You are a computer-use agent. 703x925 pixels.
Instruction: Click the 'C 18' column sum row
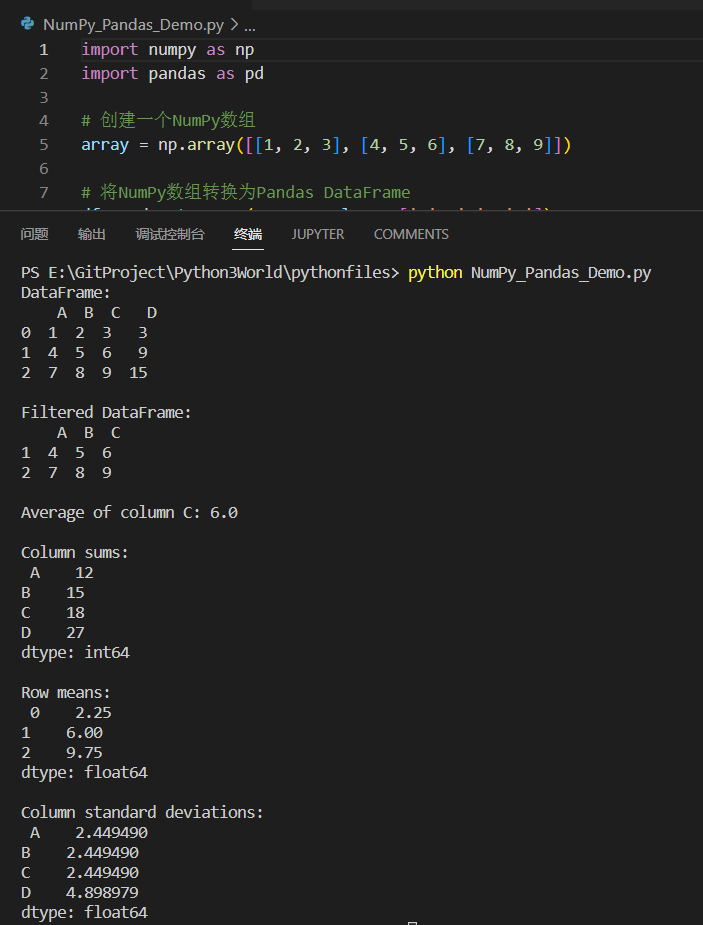(x=52, y=612)
